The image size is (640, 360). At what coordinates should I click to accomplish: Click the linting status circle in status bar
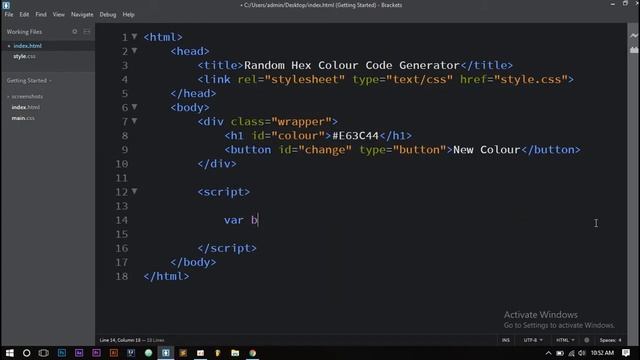587,340
